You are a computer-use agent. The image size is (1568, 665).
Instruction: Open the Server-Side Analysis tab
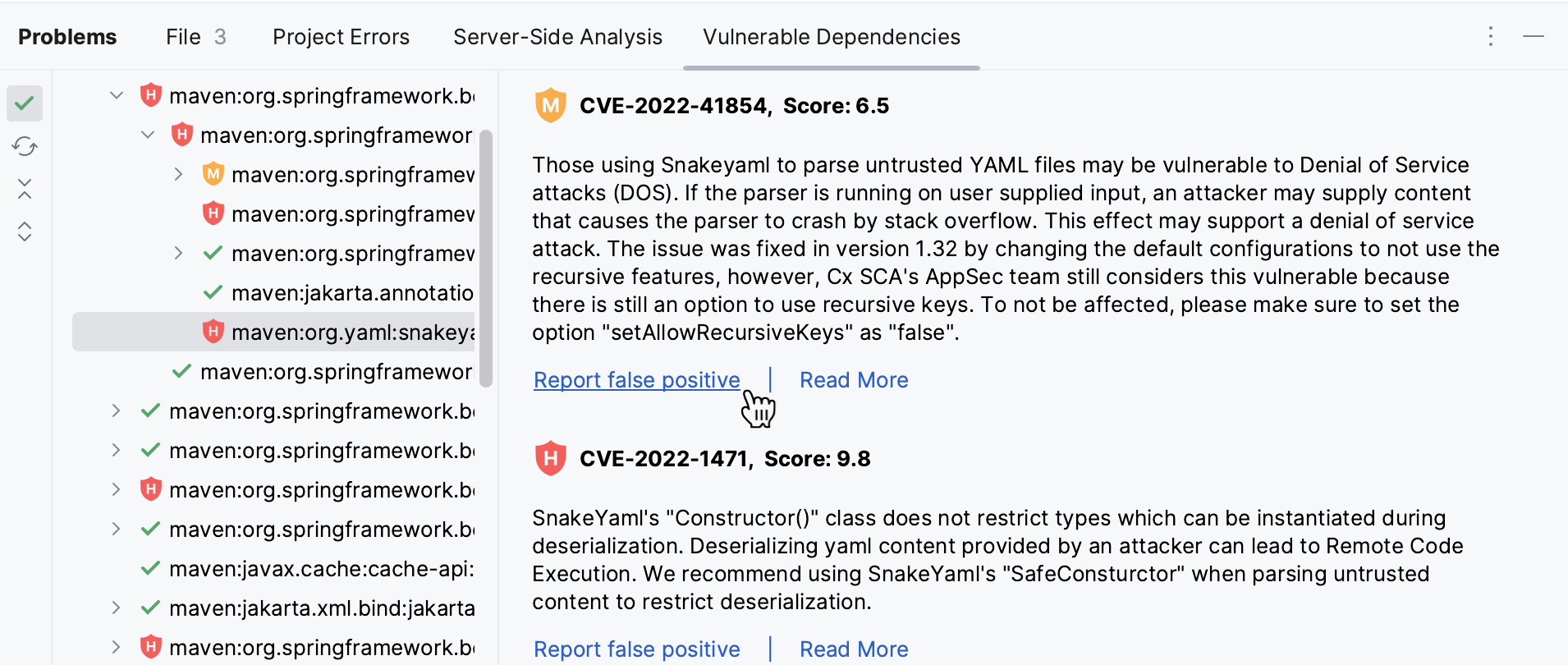coord(557,37)
